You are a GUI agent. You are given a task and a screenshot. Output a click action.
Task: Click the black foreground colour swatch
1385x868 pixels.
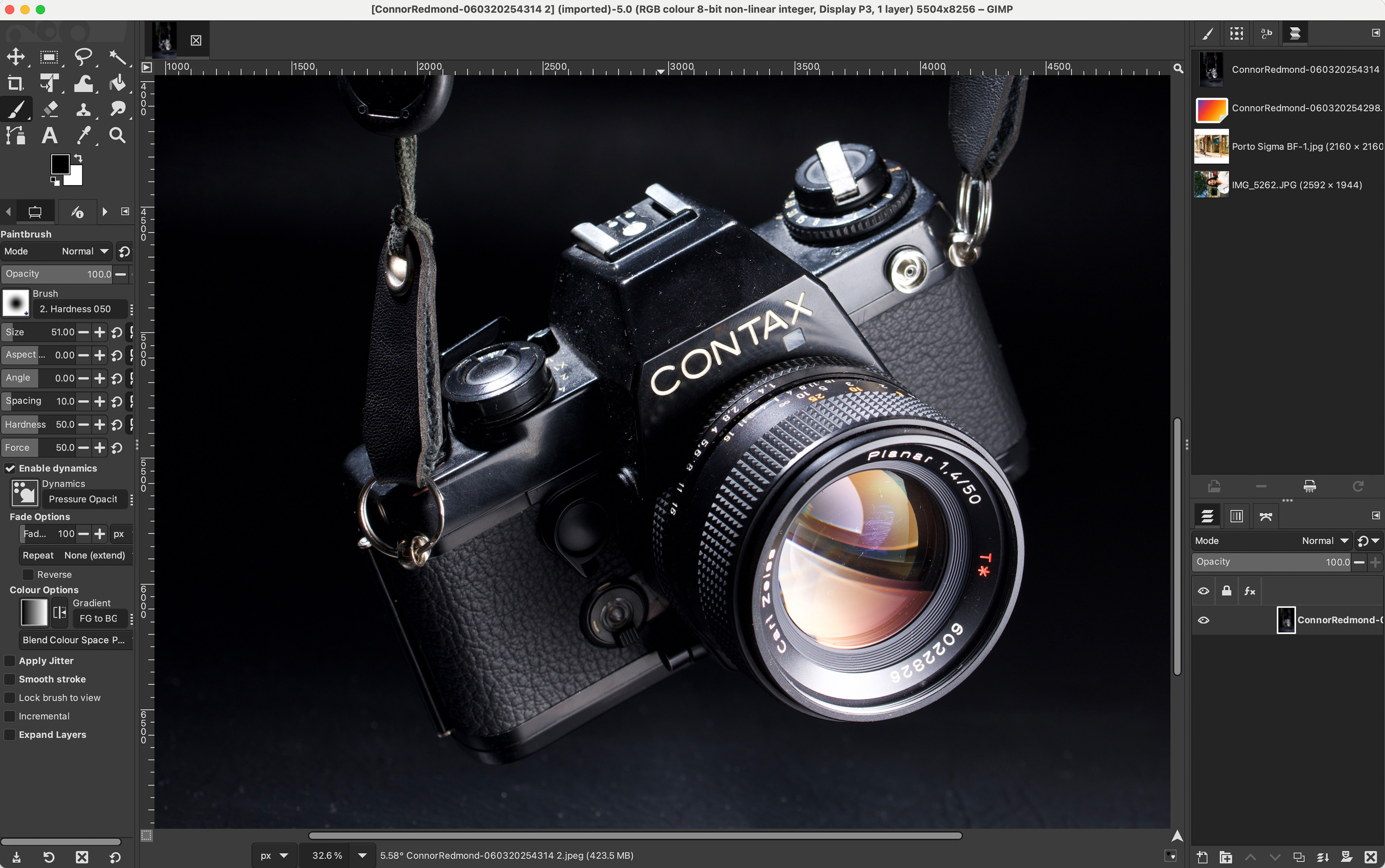tap(59, 164)
